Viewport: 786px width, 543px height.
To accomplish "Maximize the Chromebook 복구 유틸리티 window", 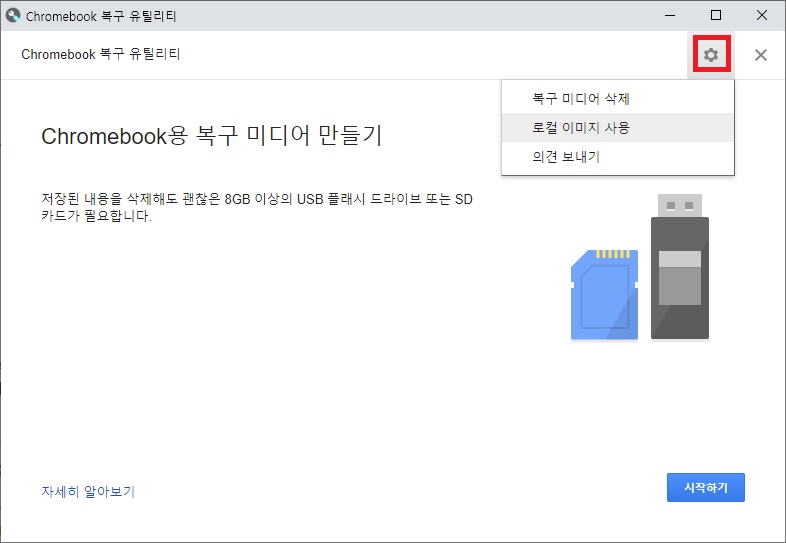I will [716, 16].
